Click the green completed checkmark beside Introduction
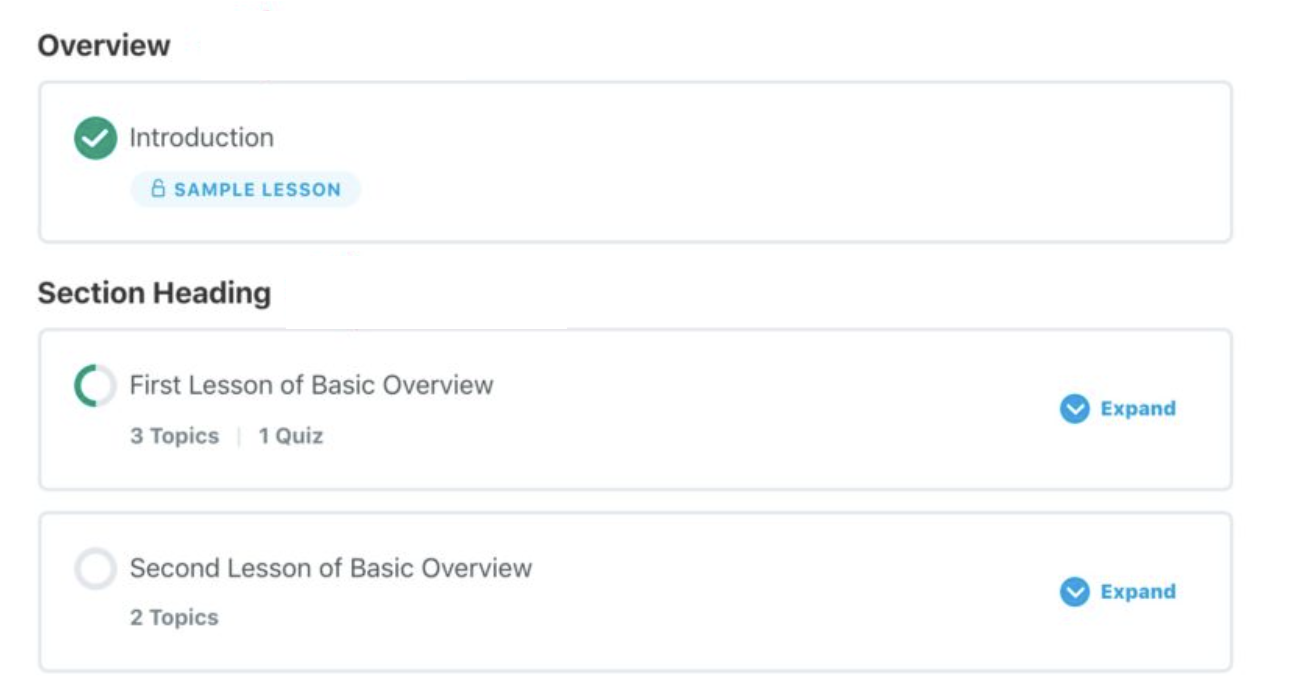The width and height of the screenshot is (1300, 698). click(95, 138)
